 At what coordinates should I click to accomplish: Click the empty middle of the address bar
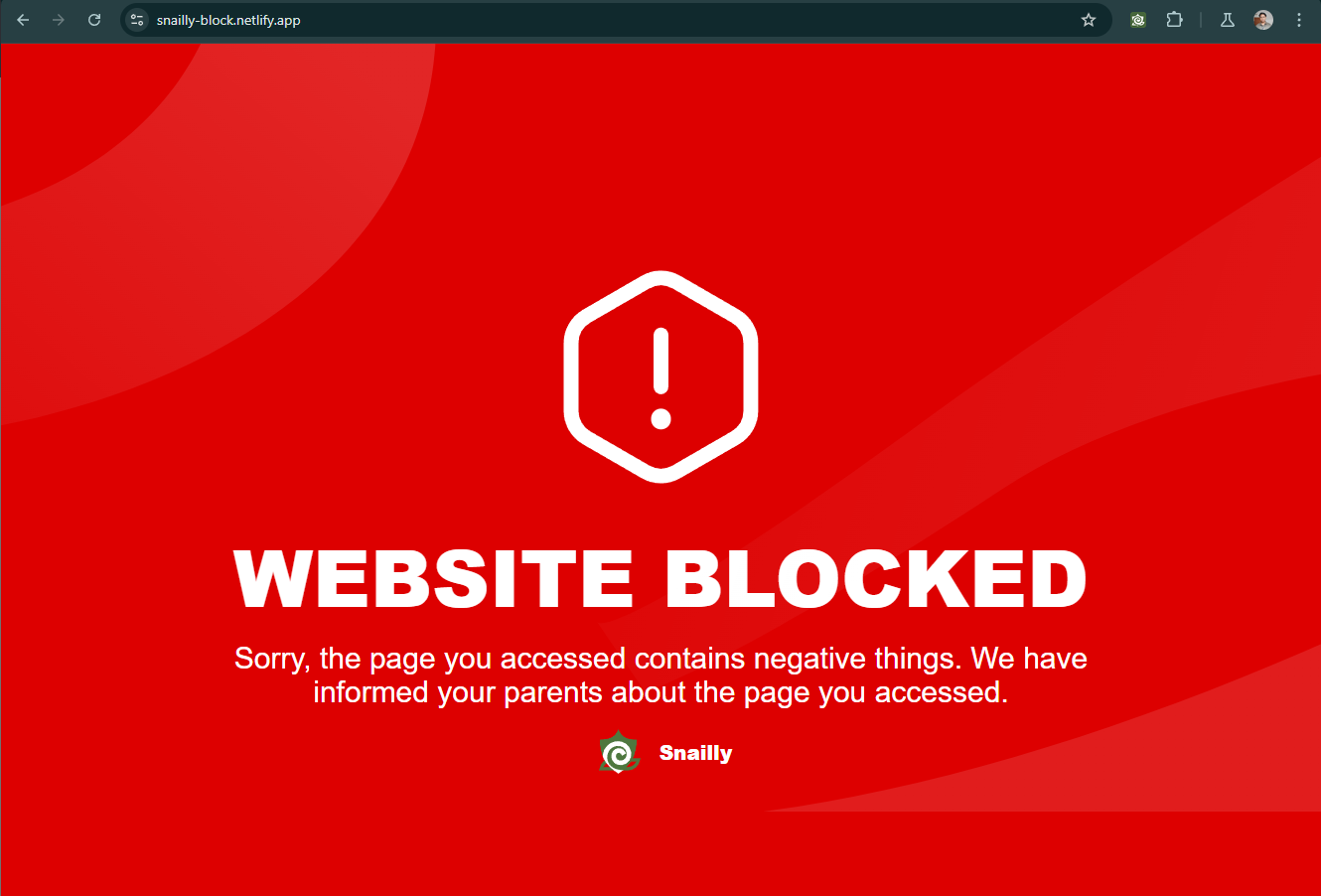point(685,20)
